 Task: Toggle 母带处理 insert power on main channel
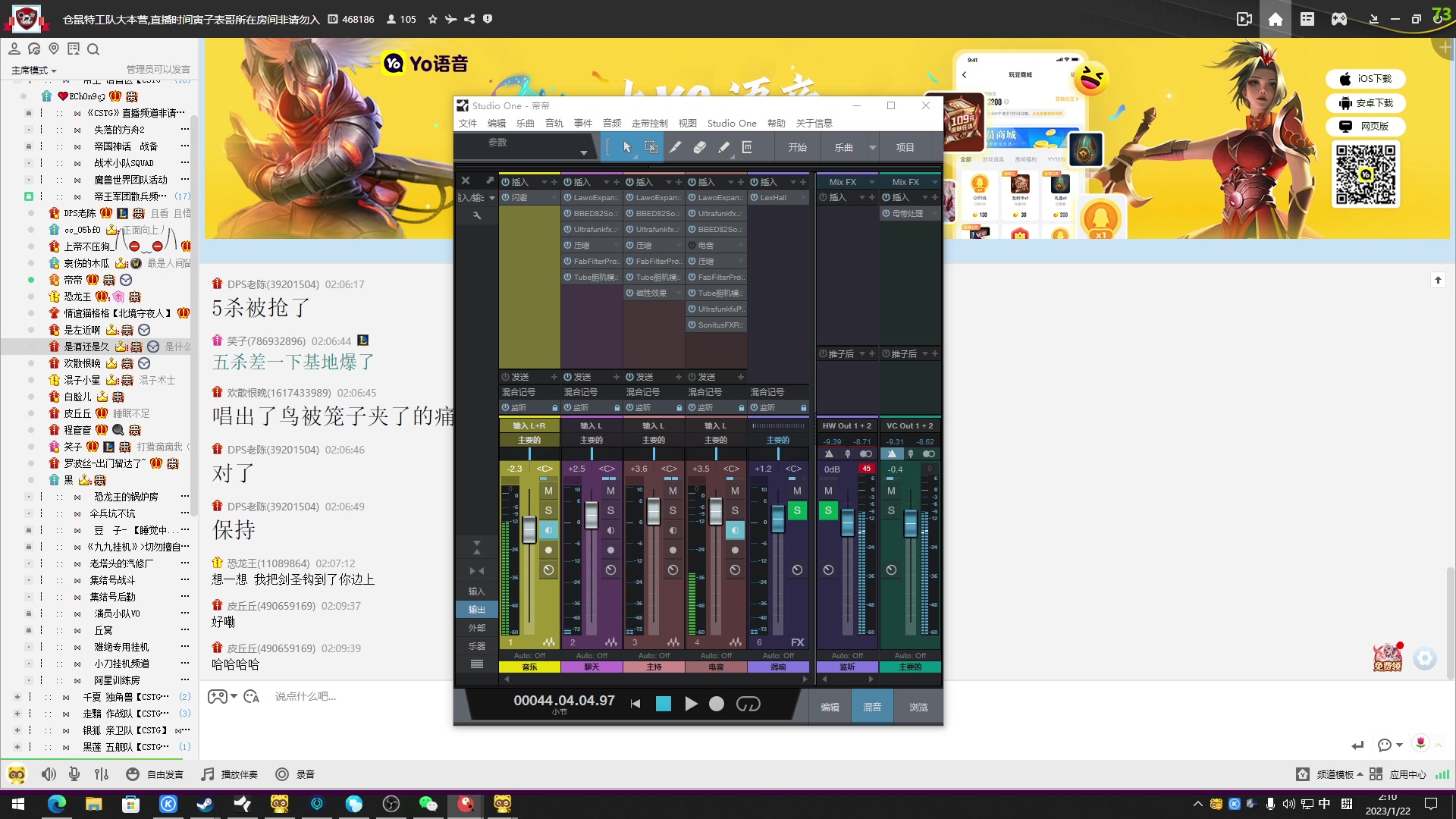pos(886,214)
